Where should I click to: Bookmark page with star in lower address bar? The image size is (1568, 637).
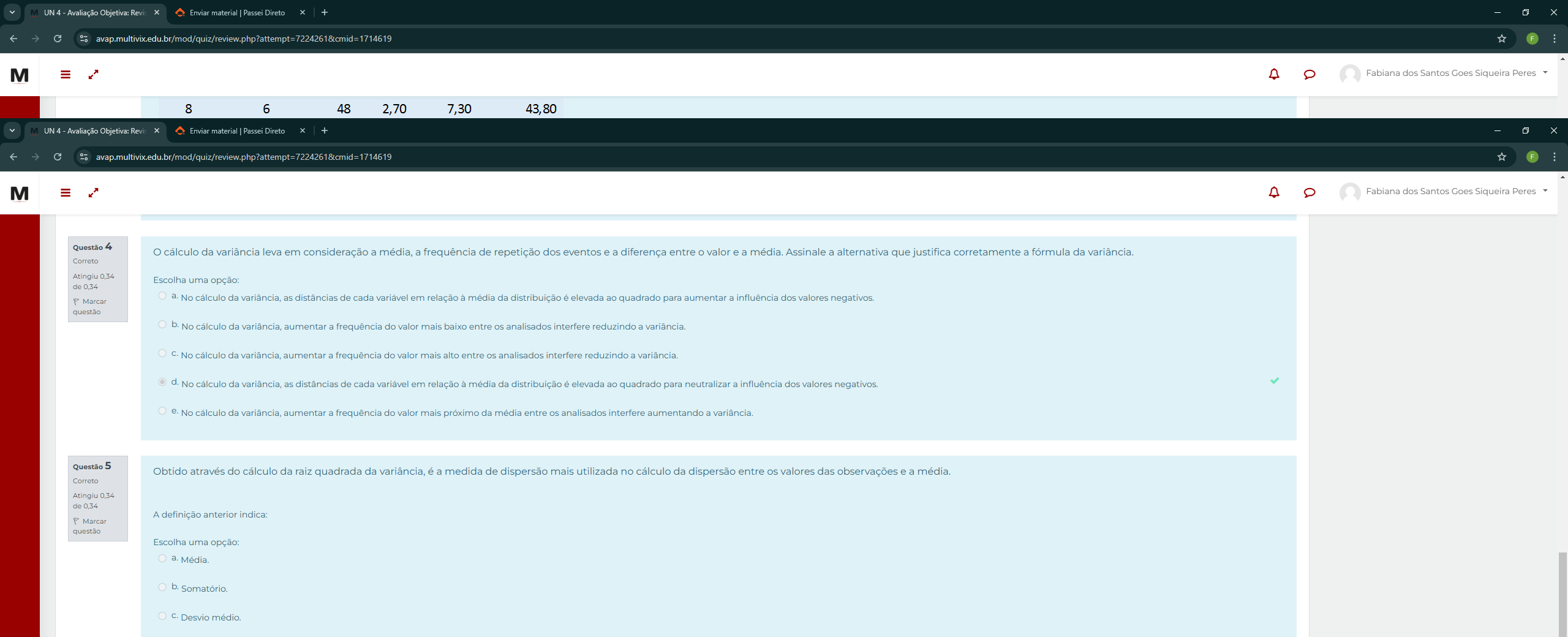pyautogui.click(x=1501, y=157)
